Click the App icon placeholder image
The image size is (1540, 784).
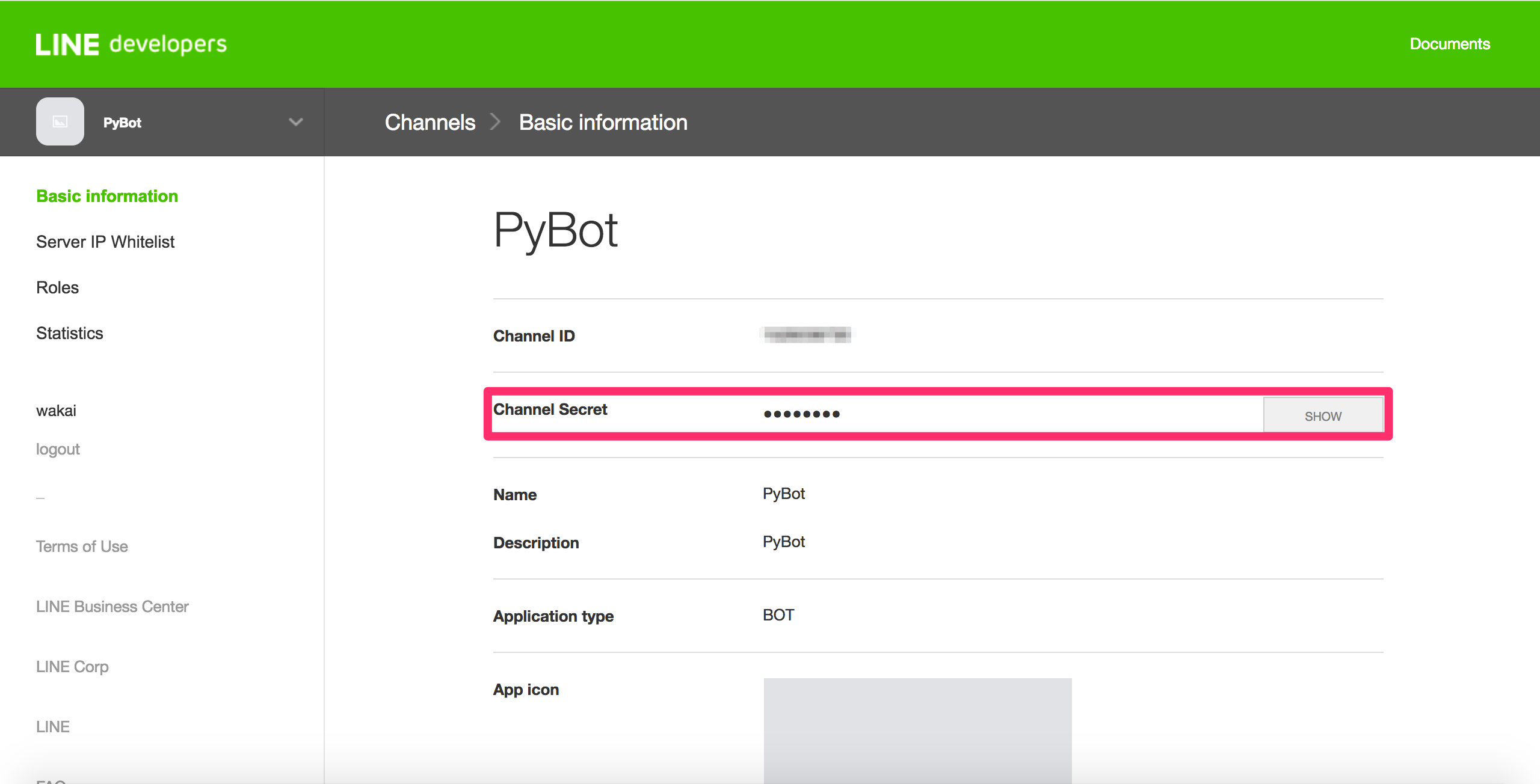pyautogui.click(x=917, y=730)
